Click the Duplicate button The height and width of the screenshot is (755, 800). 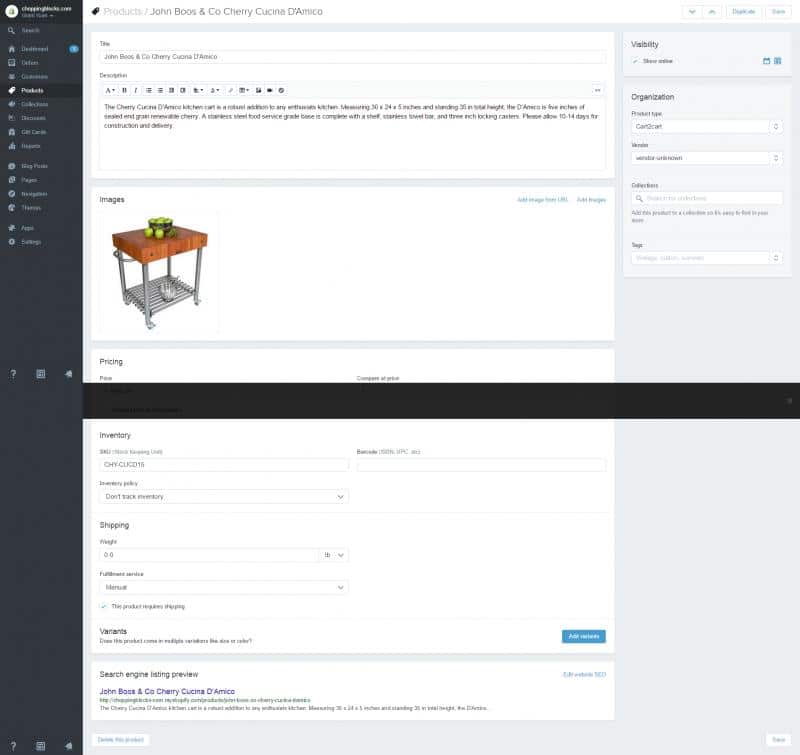[743, 11]
